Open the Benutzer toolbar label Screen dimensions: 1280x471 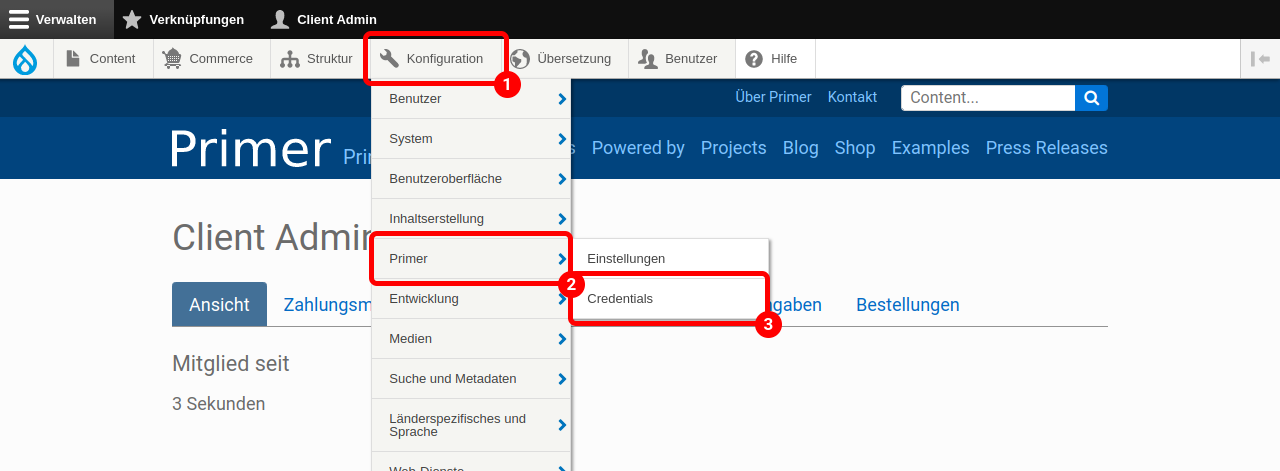click(x=691, y=59)
